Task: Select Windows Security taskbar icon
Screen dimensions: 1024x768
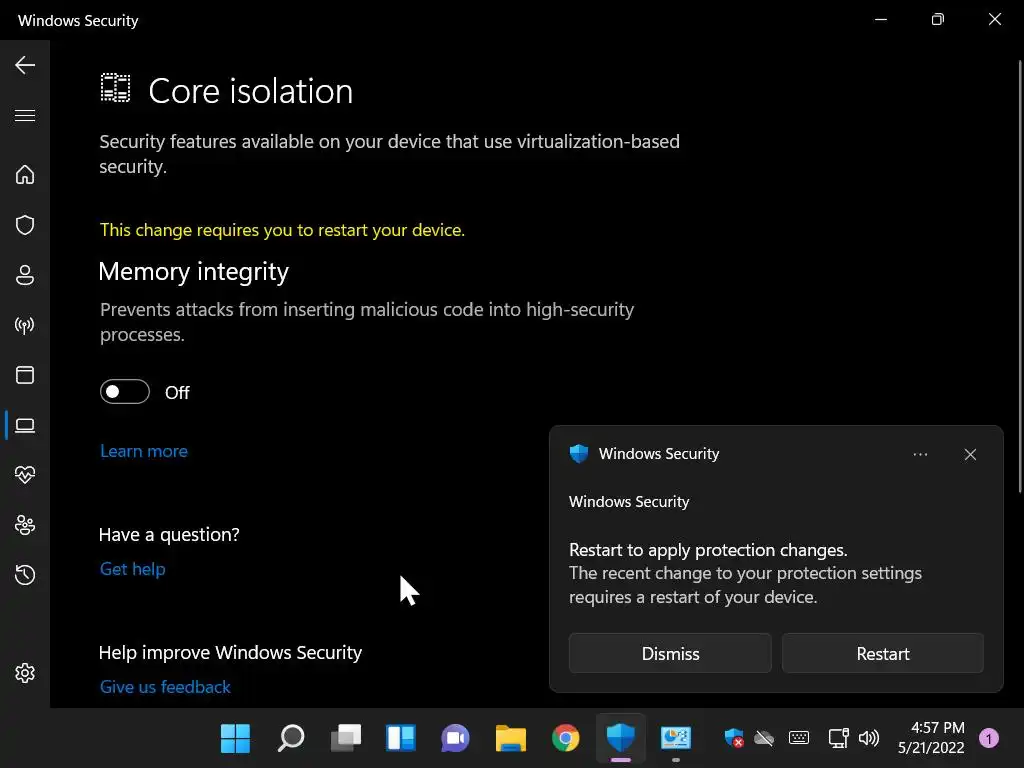Action: (620, 739)
